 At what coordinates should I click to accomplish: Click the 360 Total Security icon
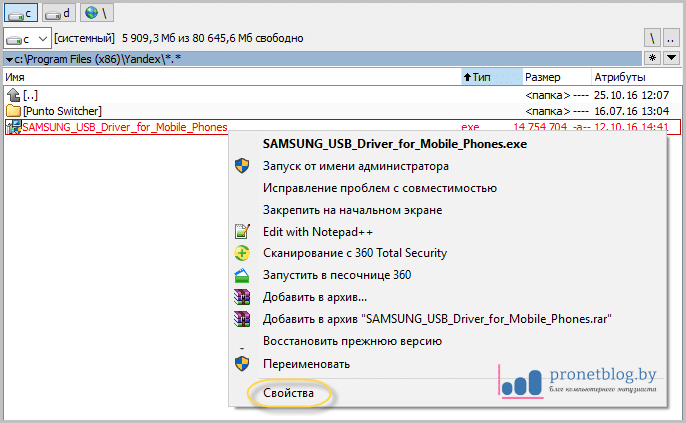click(x=242, y=253)
